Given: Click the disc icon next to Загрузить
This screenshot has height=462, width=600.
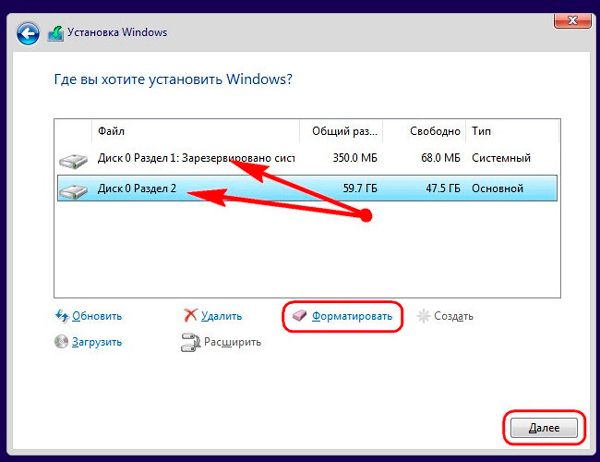Looking at the screenshot, I should coord(61,341).
